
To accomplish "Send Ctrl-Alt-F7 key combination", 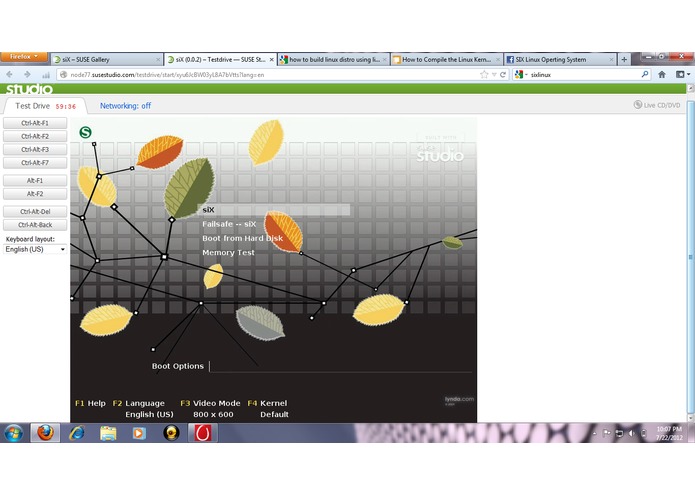I will (x=35, y=163).
